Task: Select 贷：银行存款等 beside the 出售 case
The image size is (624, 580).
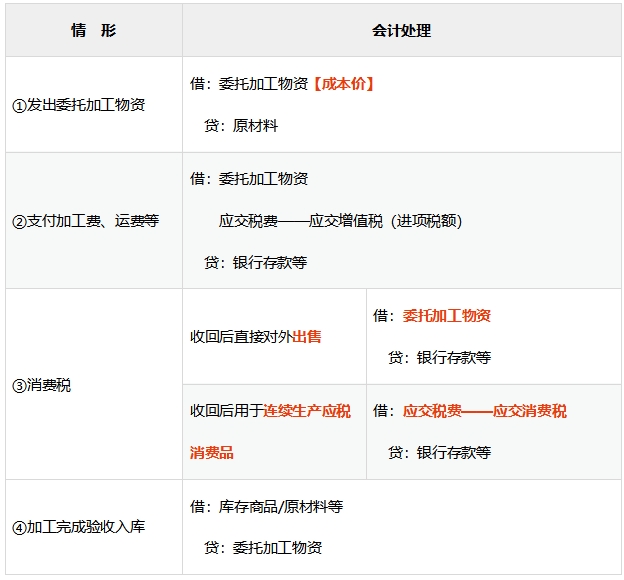Action: [439, 358]
